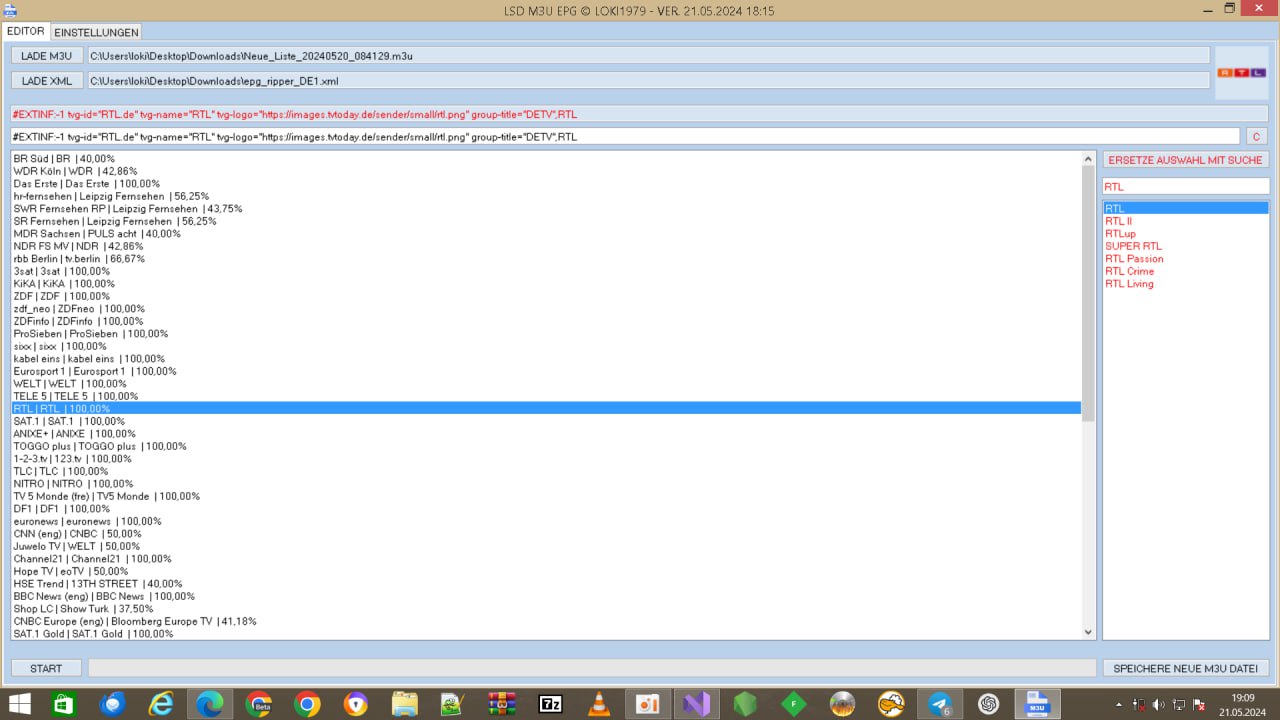1280x720 pixels.
Task: Launch Microsoft Store from taskbar
Action: (x=64, y=704)
